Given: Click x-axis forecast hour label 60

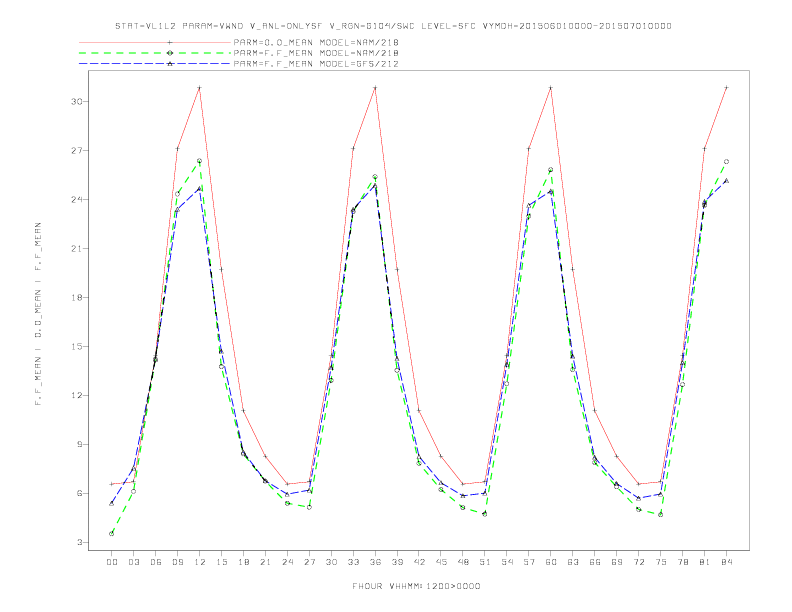Looking at the screenshot, I should pyautogui.click(x=551, y=562).
